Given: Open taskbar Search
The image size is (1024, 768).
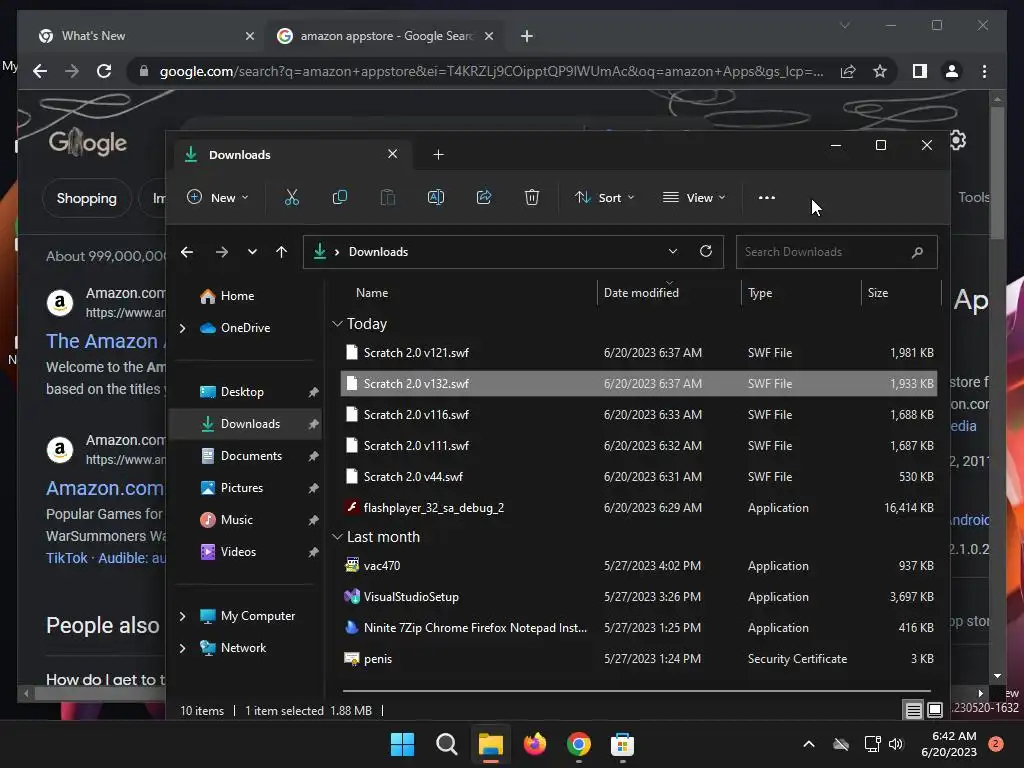Looking at the screenshot, I should [x=447, y=744].
